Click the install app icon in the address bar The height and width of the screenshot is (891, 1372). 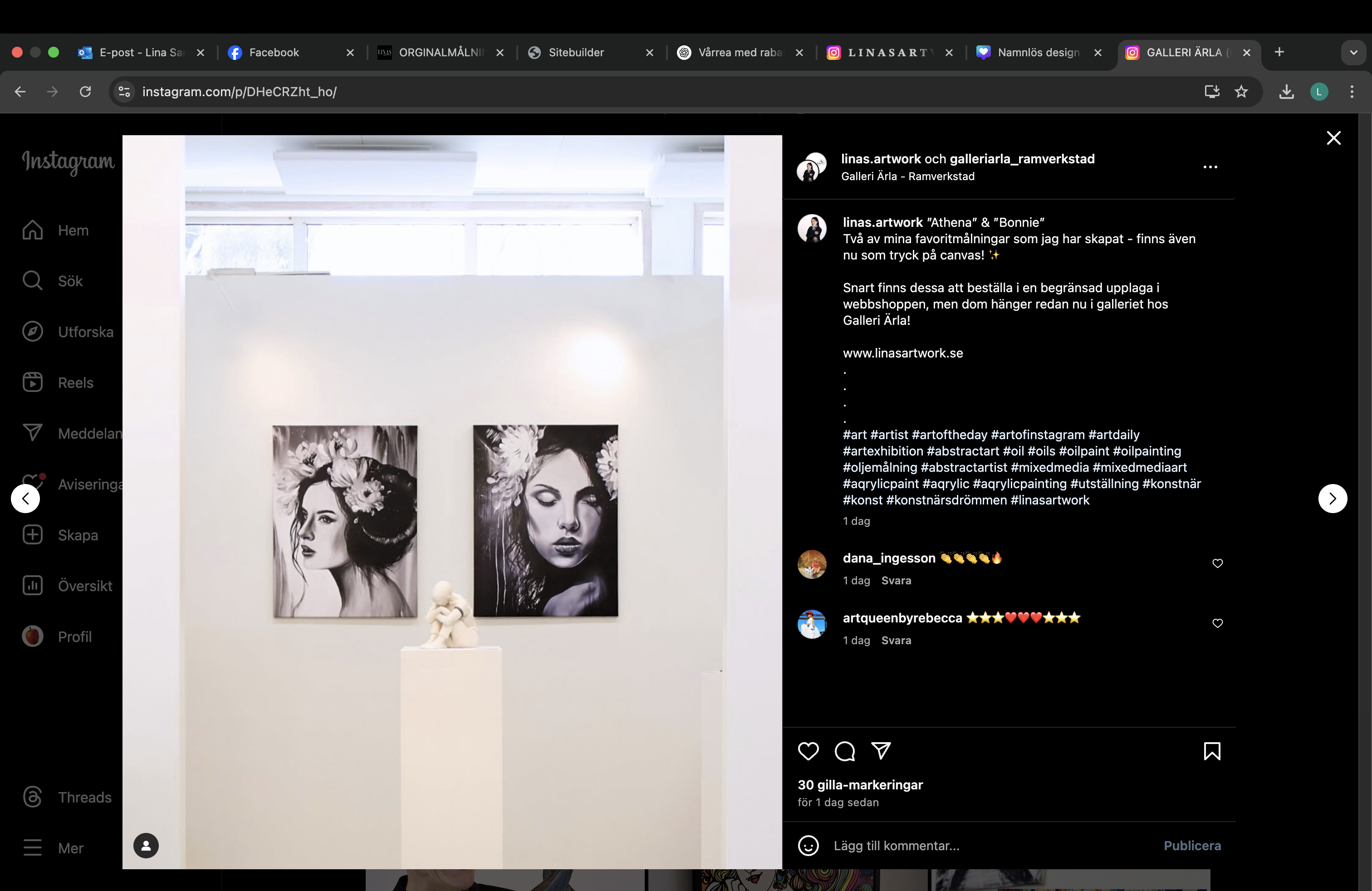1211,92
